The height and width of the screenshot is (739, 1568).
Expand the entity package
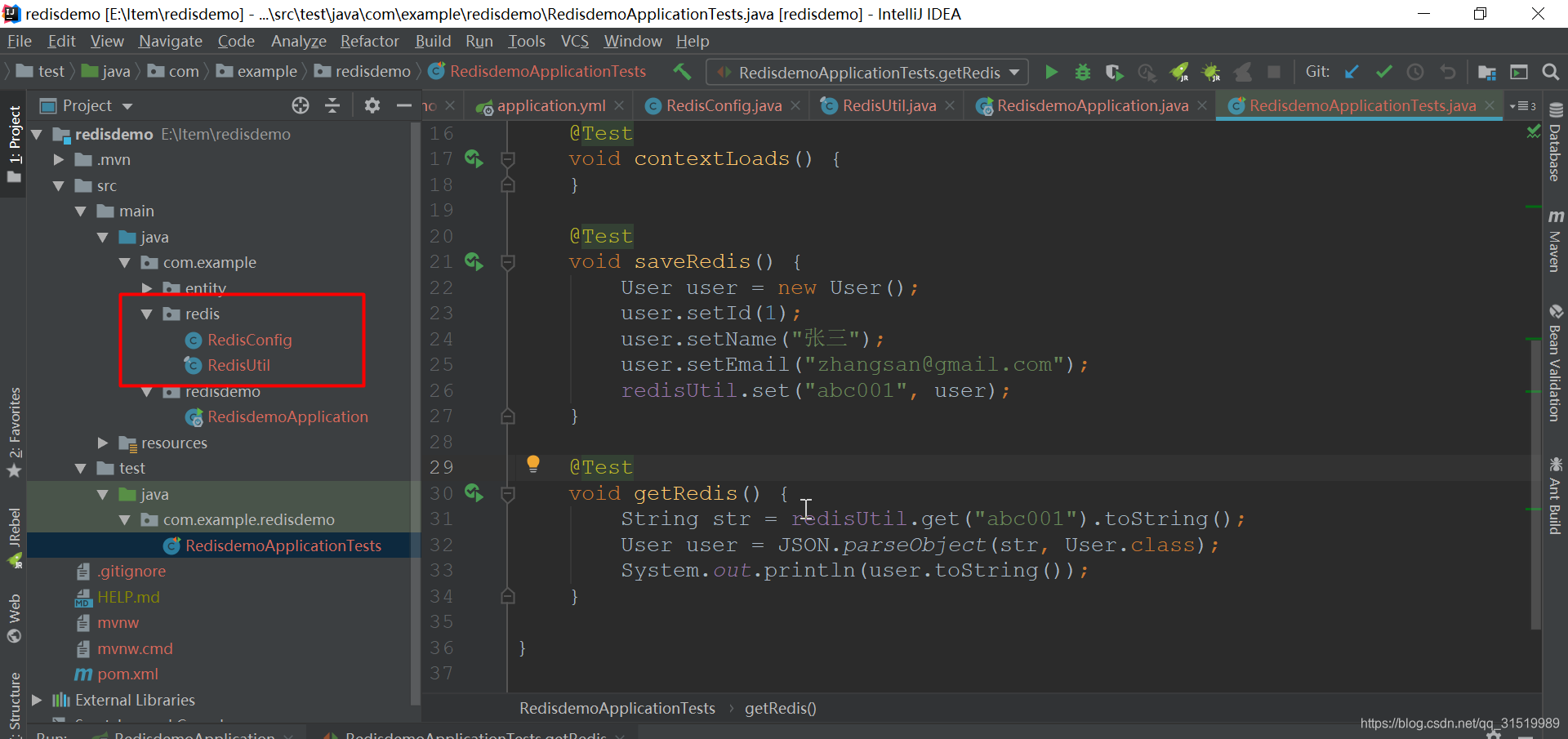click(x=147, y=287)
